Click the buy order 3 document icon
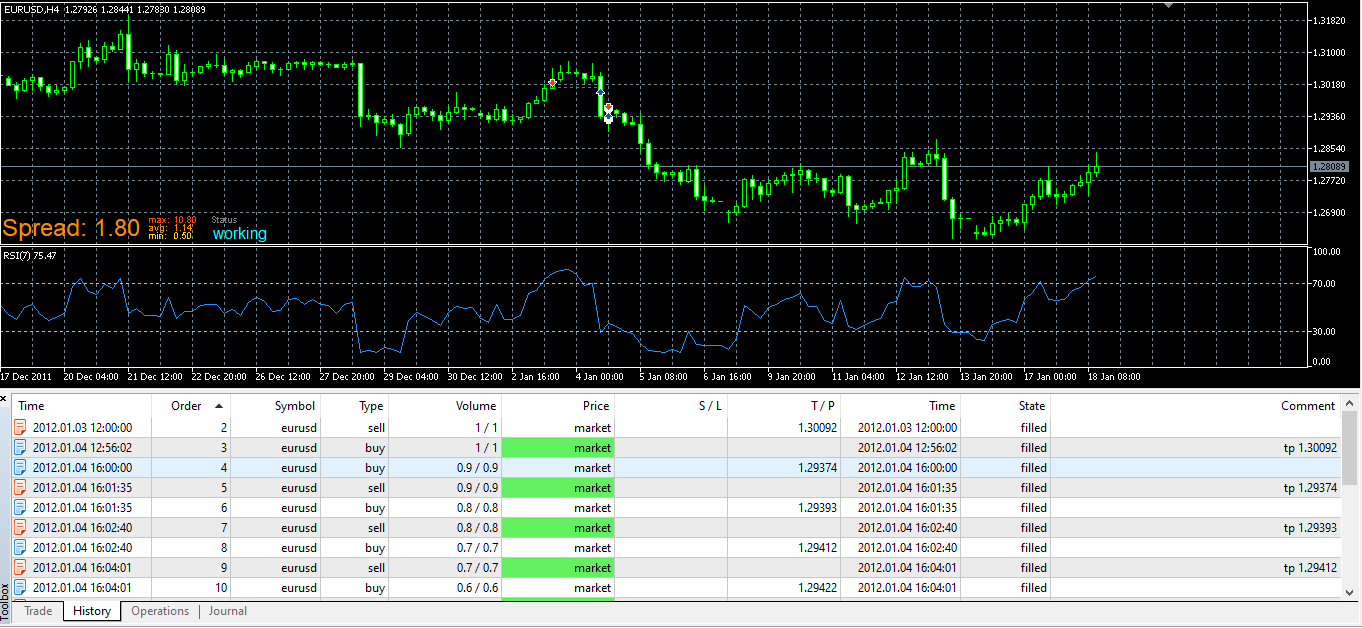 pos(21,448)
